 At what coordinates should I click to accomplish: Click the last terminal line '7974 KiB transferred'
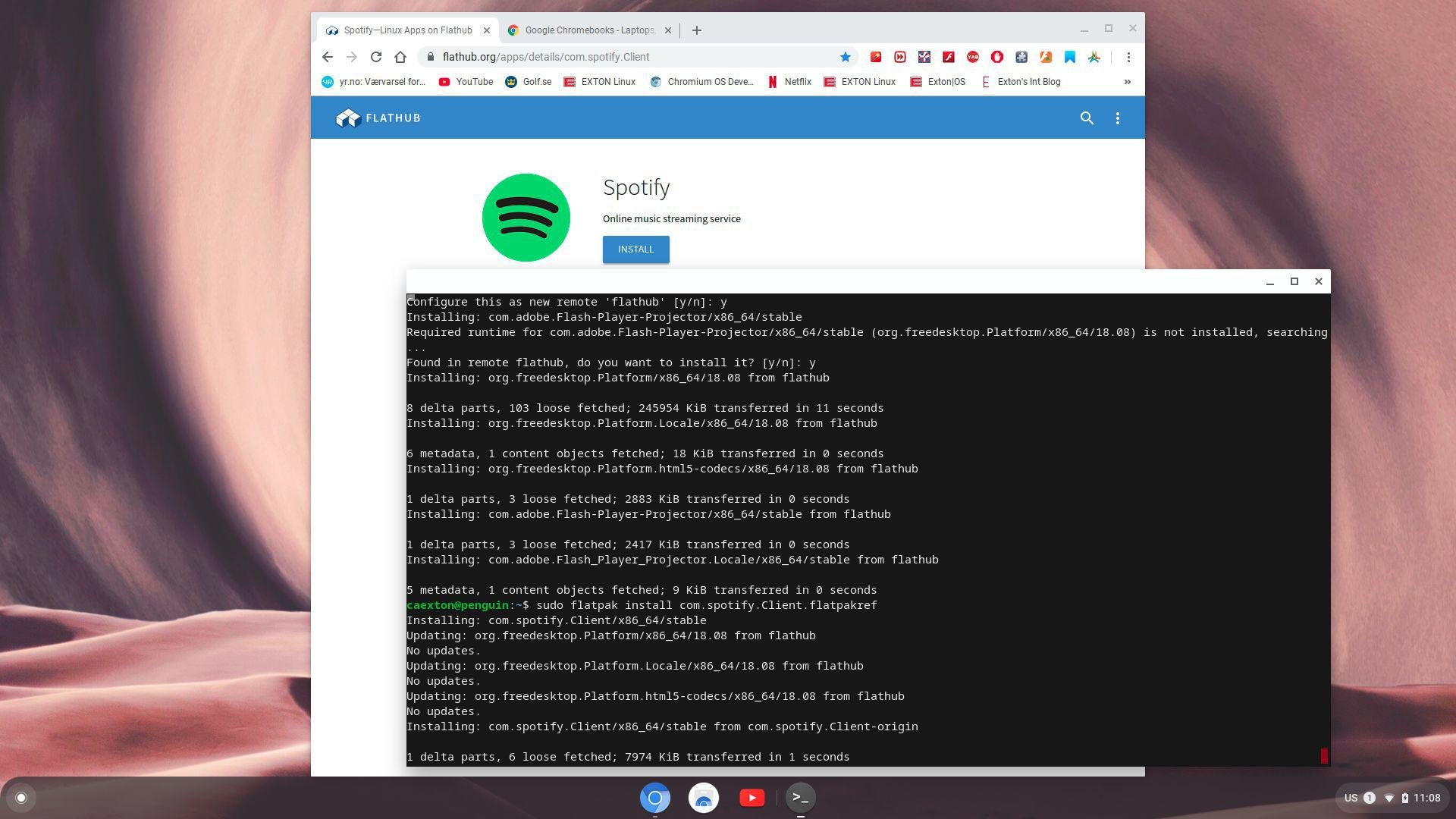tap(628, 757)
